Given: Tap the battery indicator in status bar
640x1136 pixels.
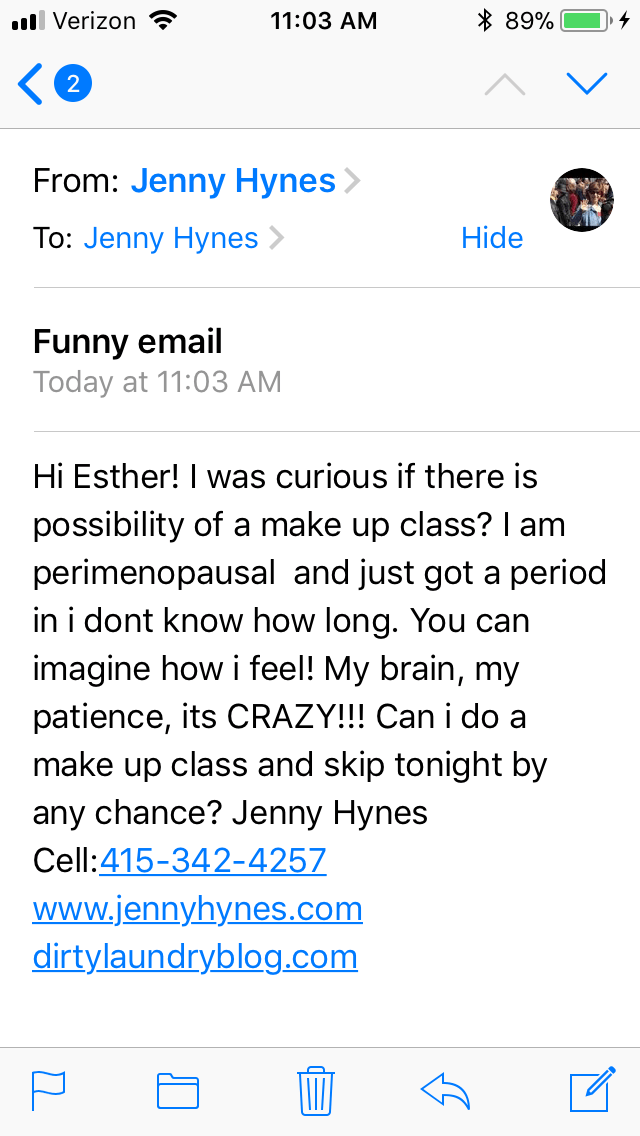Looking at the screenshot, I should 587,20.
